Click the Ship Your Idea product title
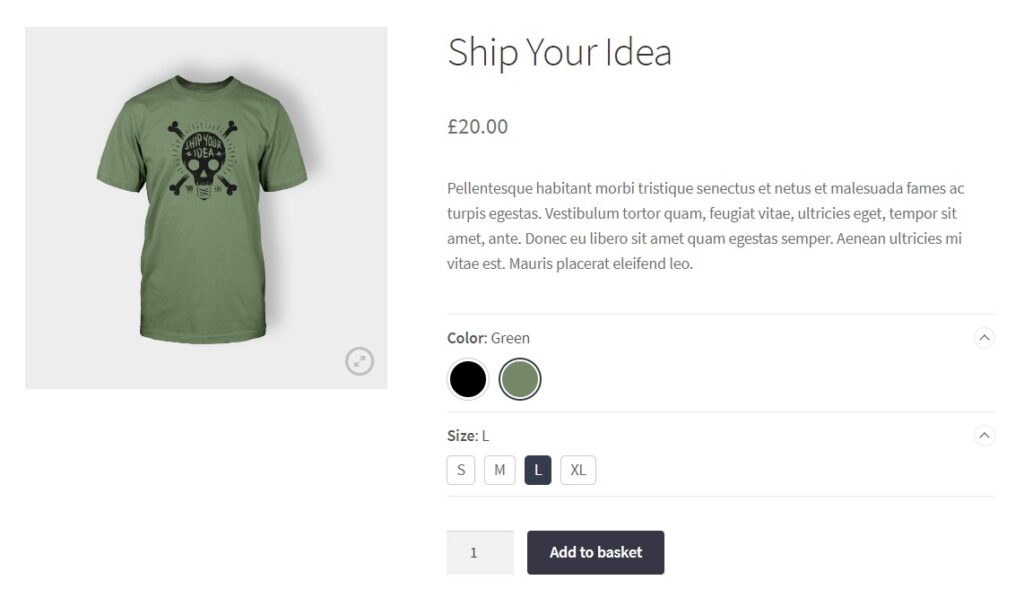 click(559, 53)
